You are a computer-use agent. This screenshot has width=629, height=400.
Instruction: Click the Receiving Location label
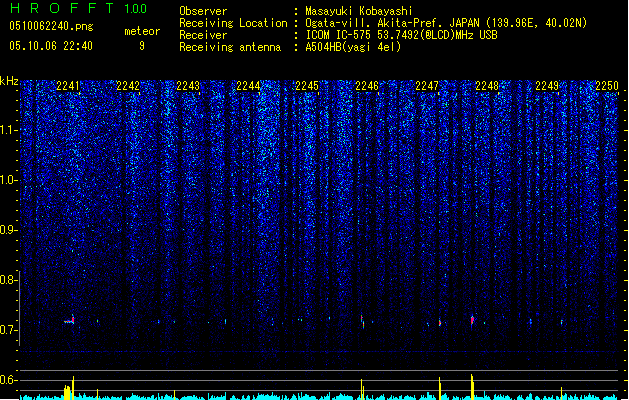[233, 23]
